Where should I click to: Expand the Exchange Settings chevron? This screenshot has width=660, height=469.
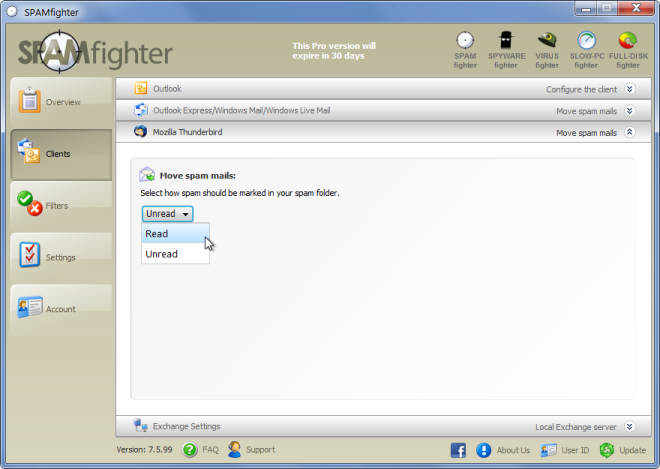(x=630, y=426)
